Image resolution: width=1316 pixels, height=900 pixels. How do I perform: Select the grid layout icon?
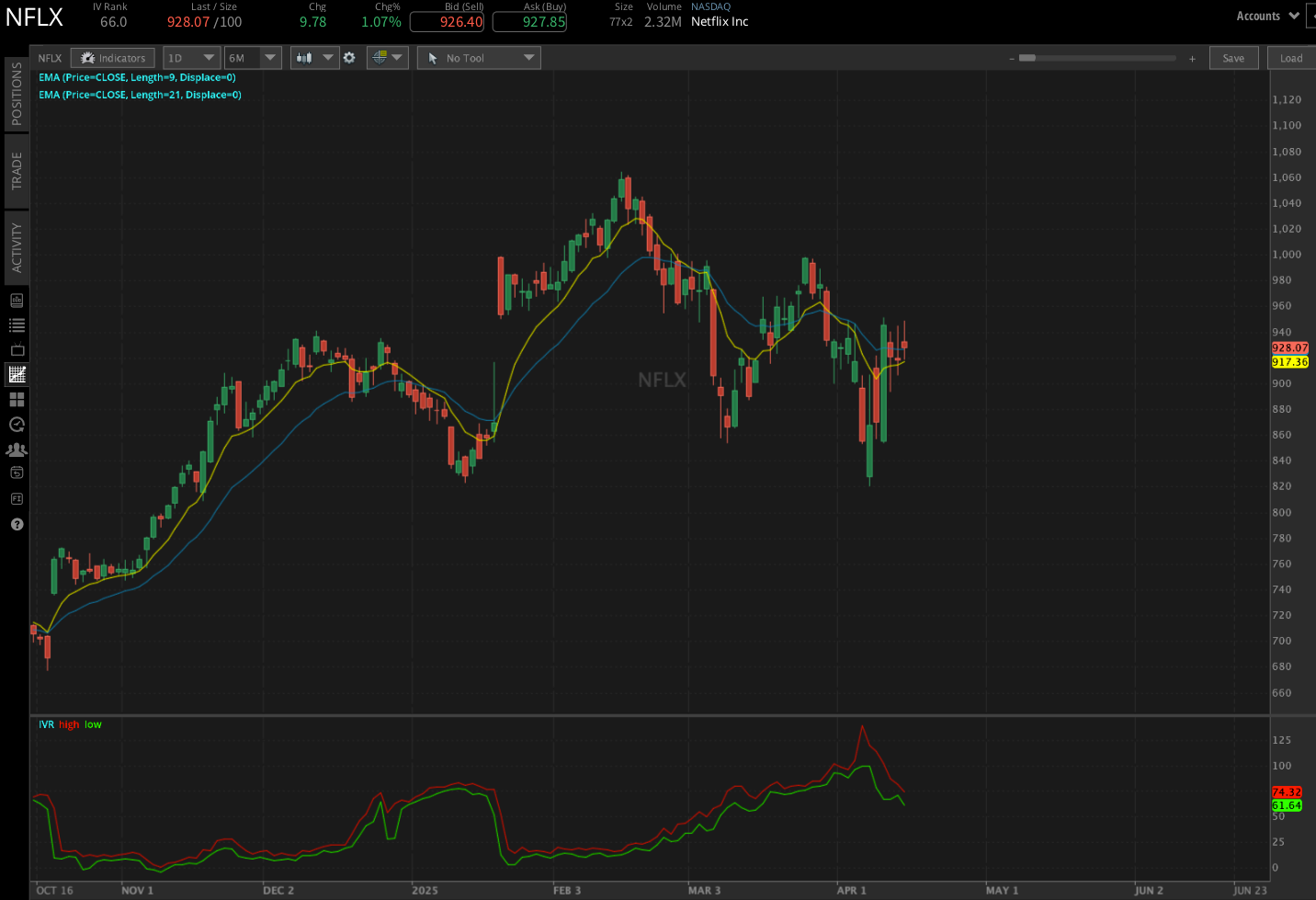coord(16,399)
